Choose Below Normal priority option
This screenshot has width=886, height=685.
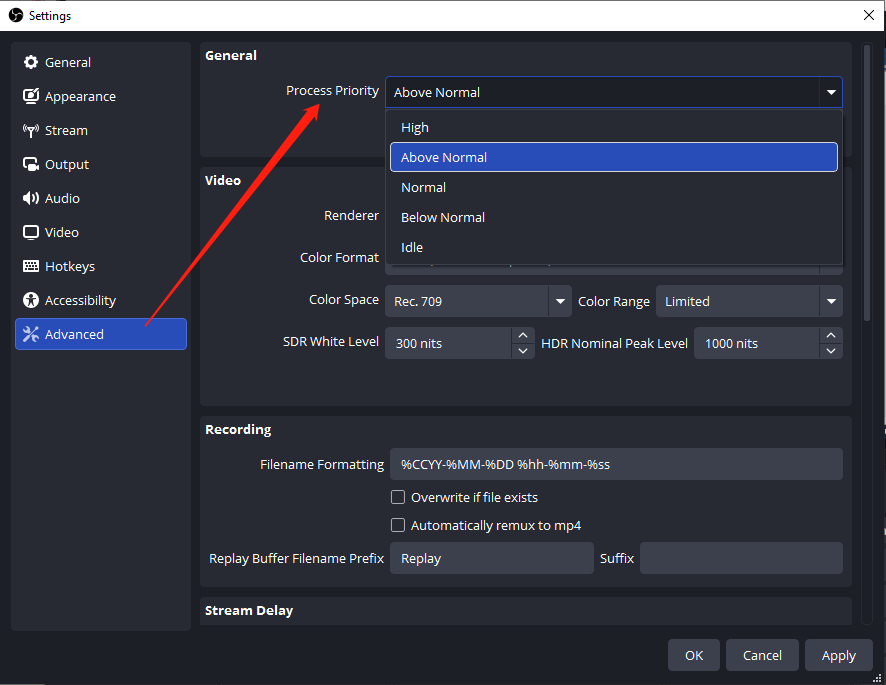click(442, 217)
